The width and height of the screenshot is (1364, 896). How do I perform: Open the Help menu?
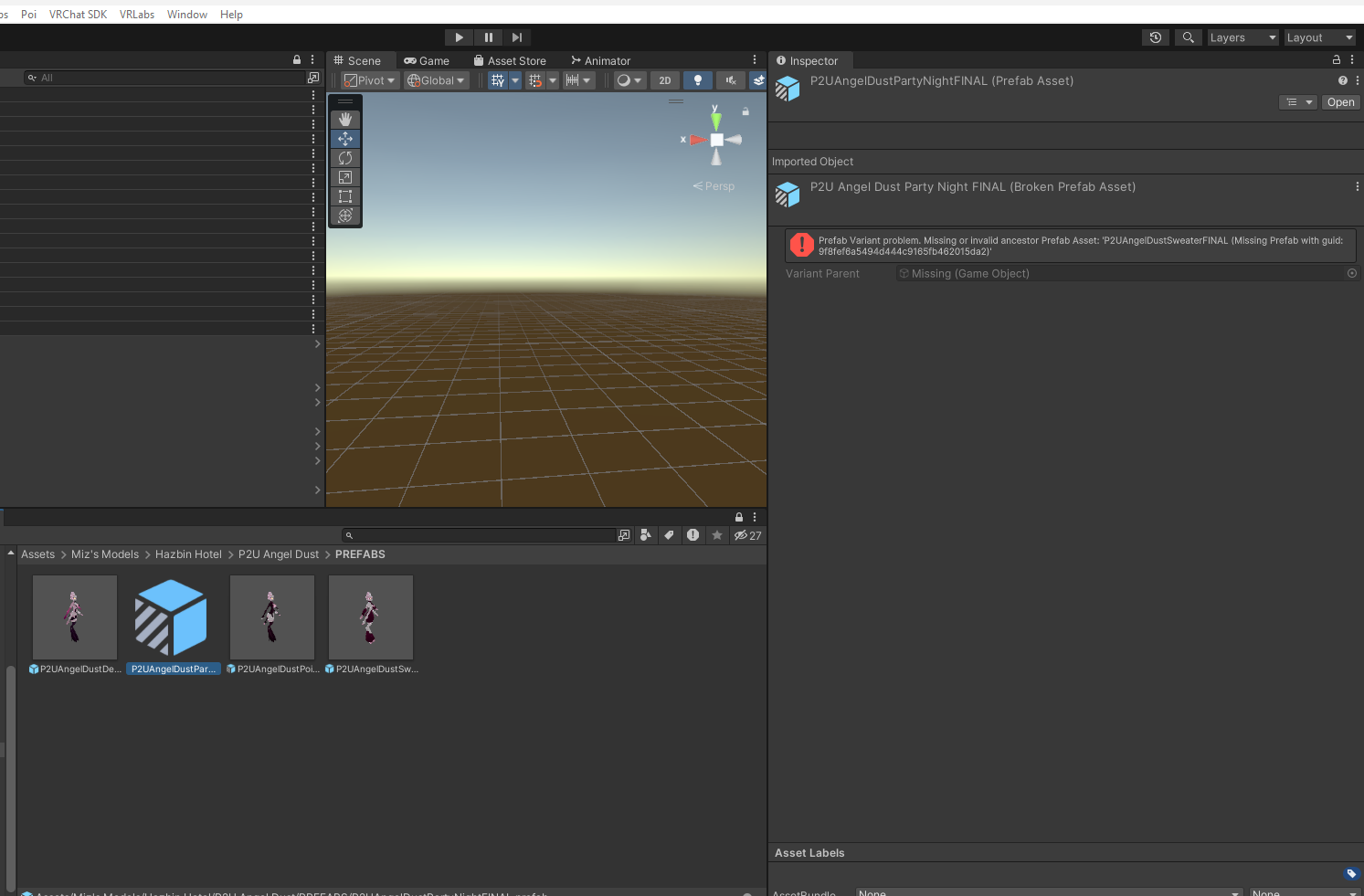(231, 14)
